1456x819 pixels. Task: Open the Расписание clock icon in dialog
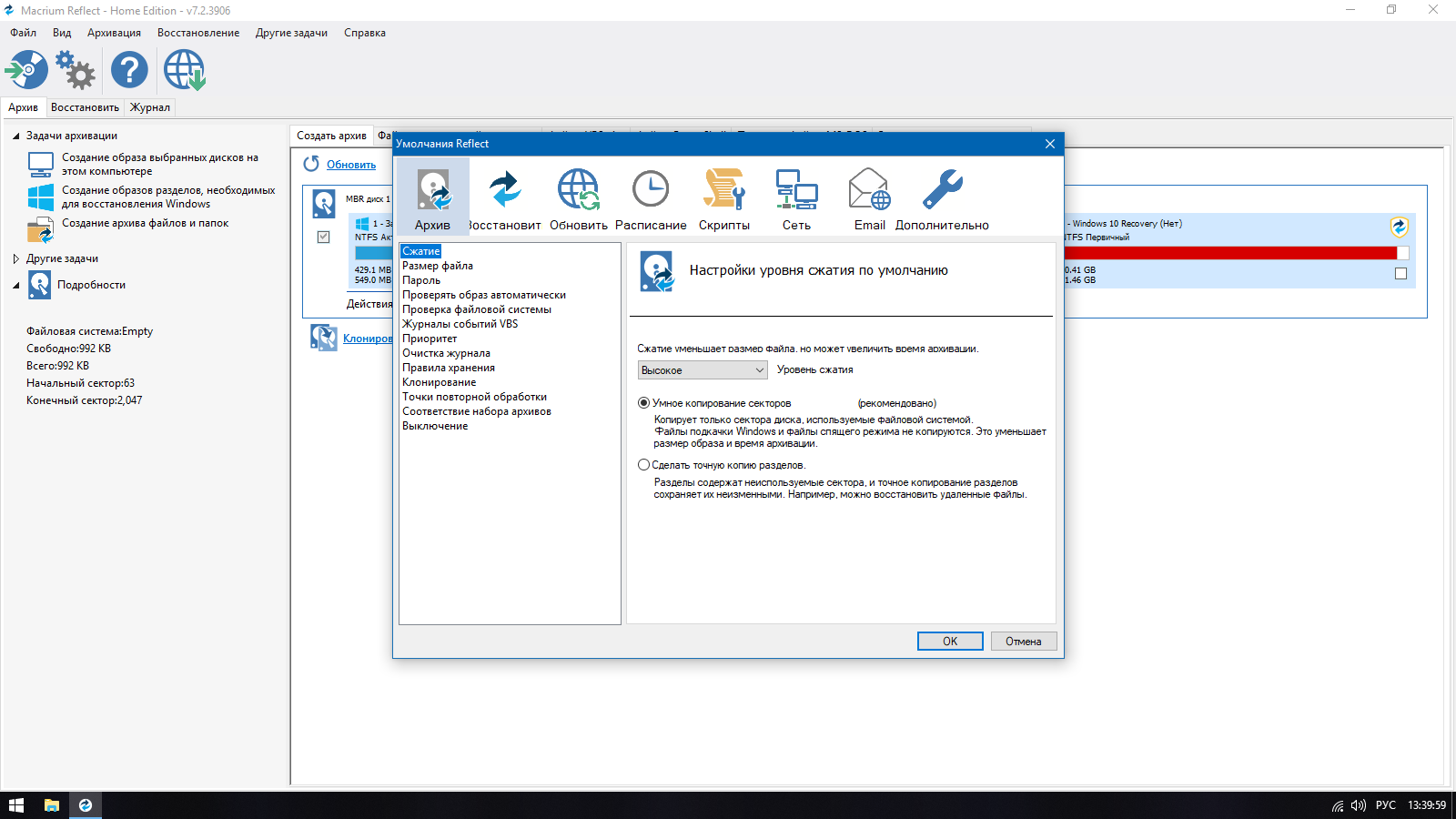(651, 190)
